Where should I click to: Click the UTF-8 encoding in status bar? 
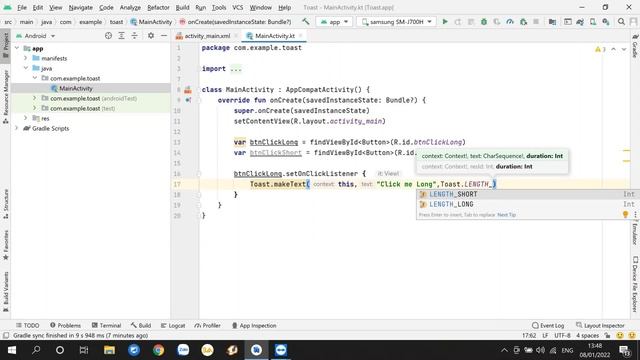tap(562, 336)
